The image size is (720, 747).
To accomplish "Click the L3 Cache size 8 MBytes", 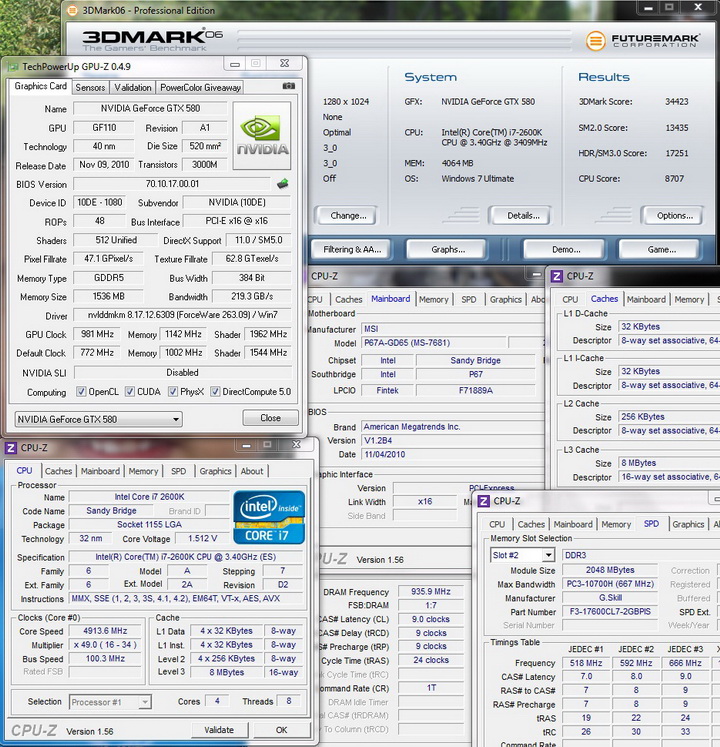I will pos(669,463).
